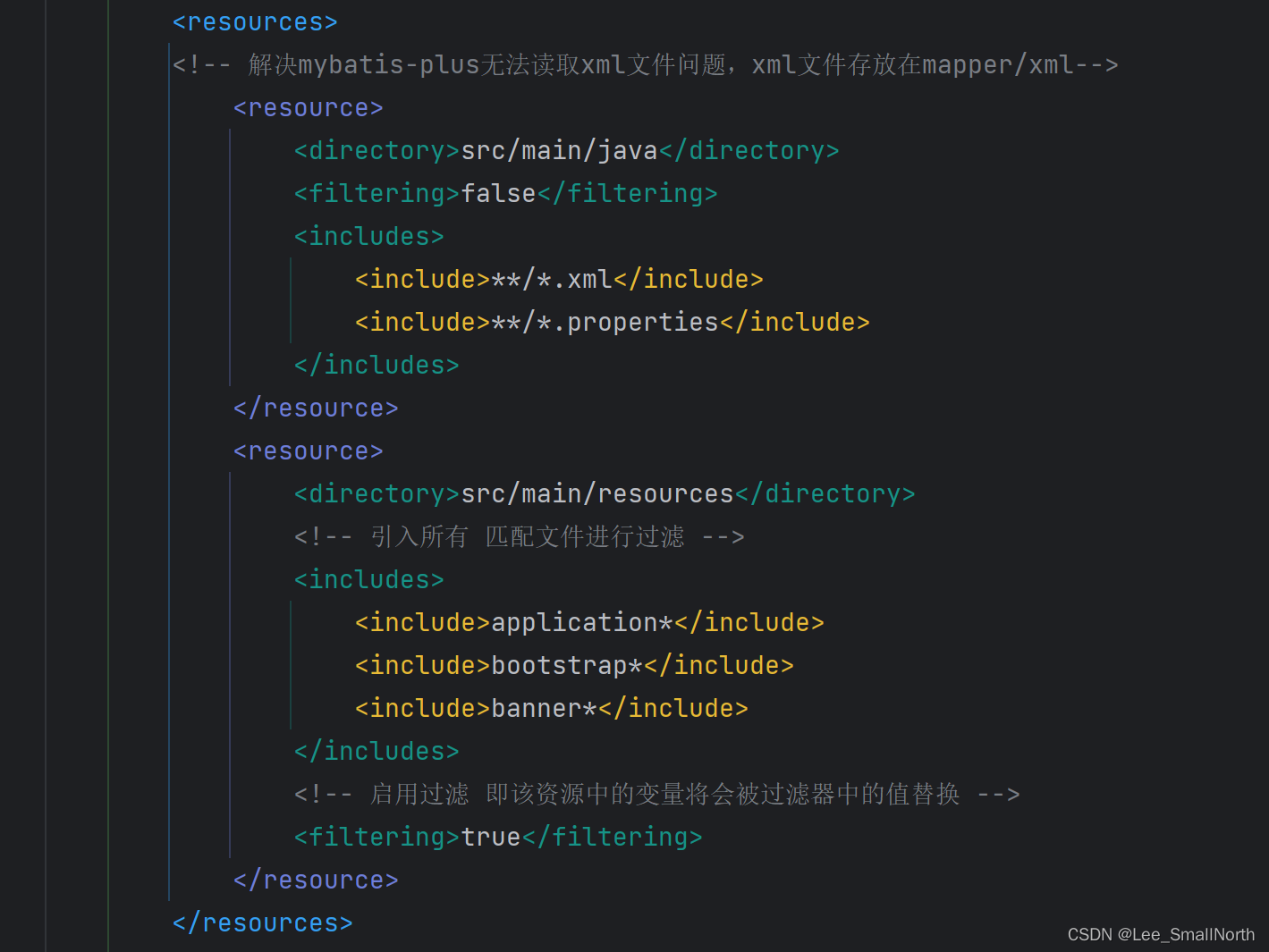Image resolution: width=1269 pixels, height=952 pixels.
Task: Click the **/*.properties include line
Action: pyautogui.click(x=612, y=323)
